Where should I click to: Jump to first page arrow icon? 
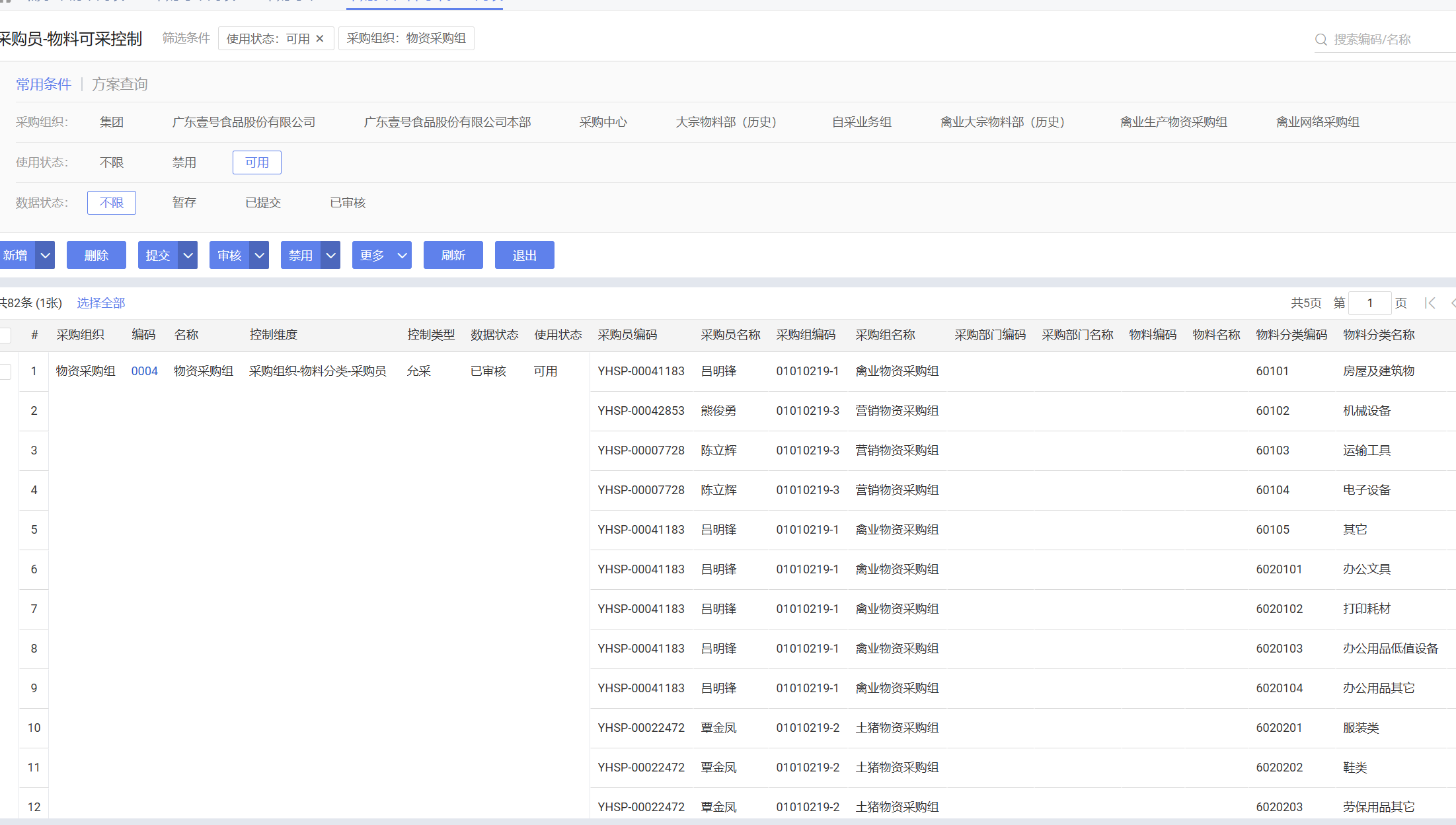tap(1430, 303)
